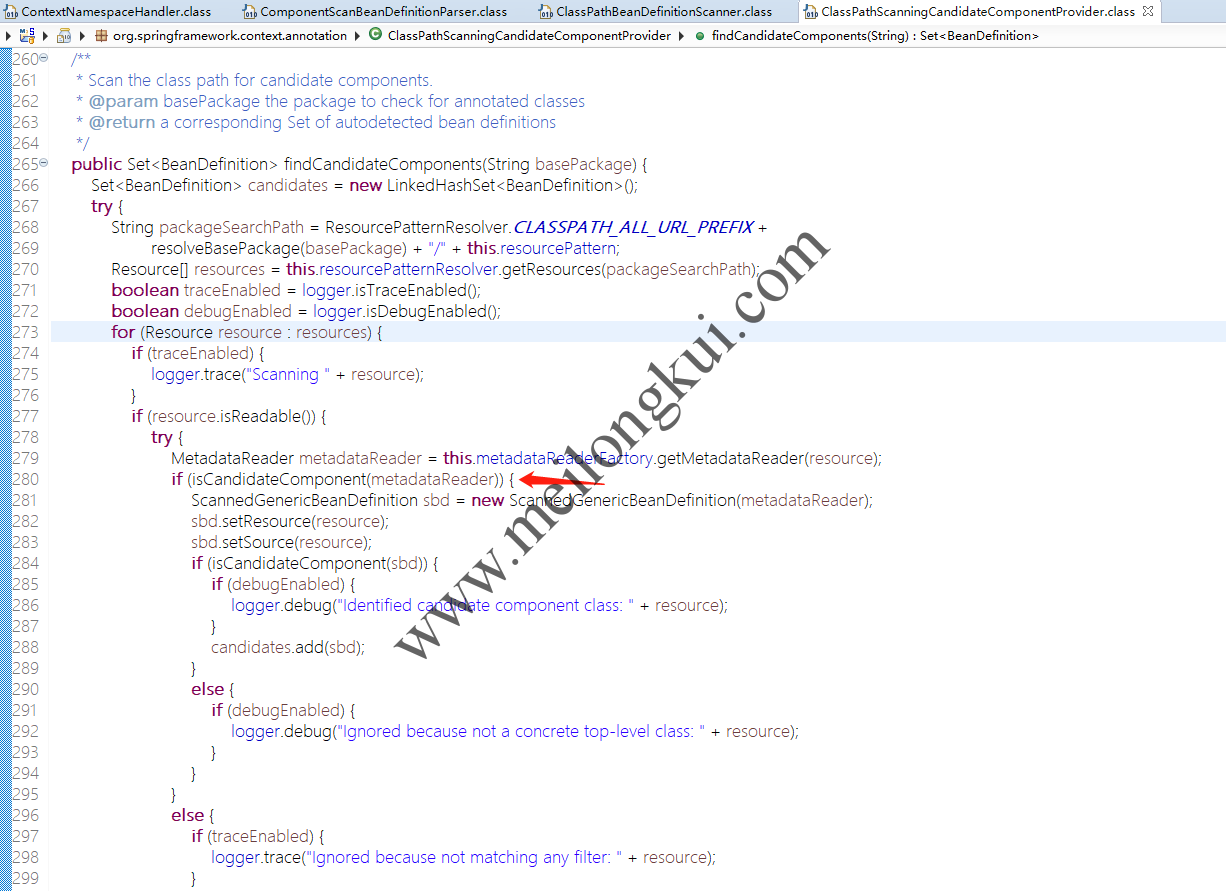1226x891 pixels.
Task: Collapse the findCandidateComponents method at line 265
Action: coord(44,164)
